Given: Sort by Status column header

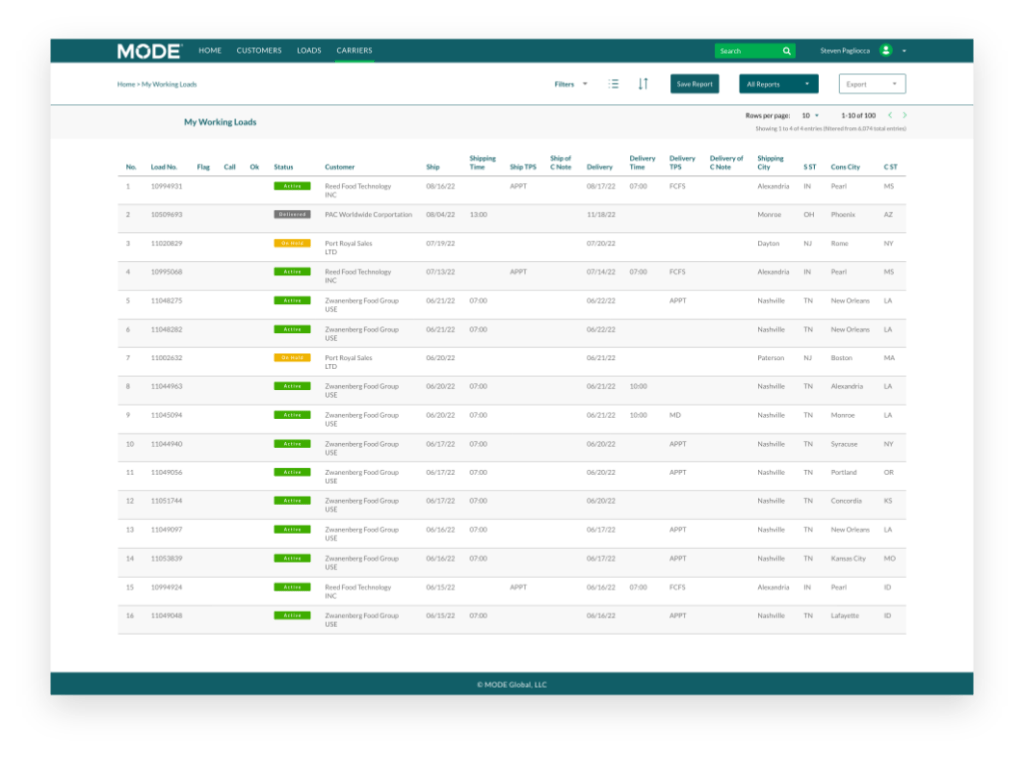Looking at the screenshot, I should [x=283, y=167].
